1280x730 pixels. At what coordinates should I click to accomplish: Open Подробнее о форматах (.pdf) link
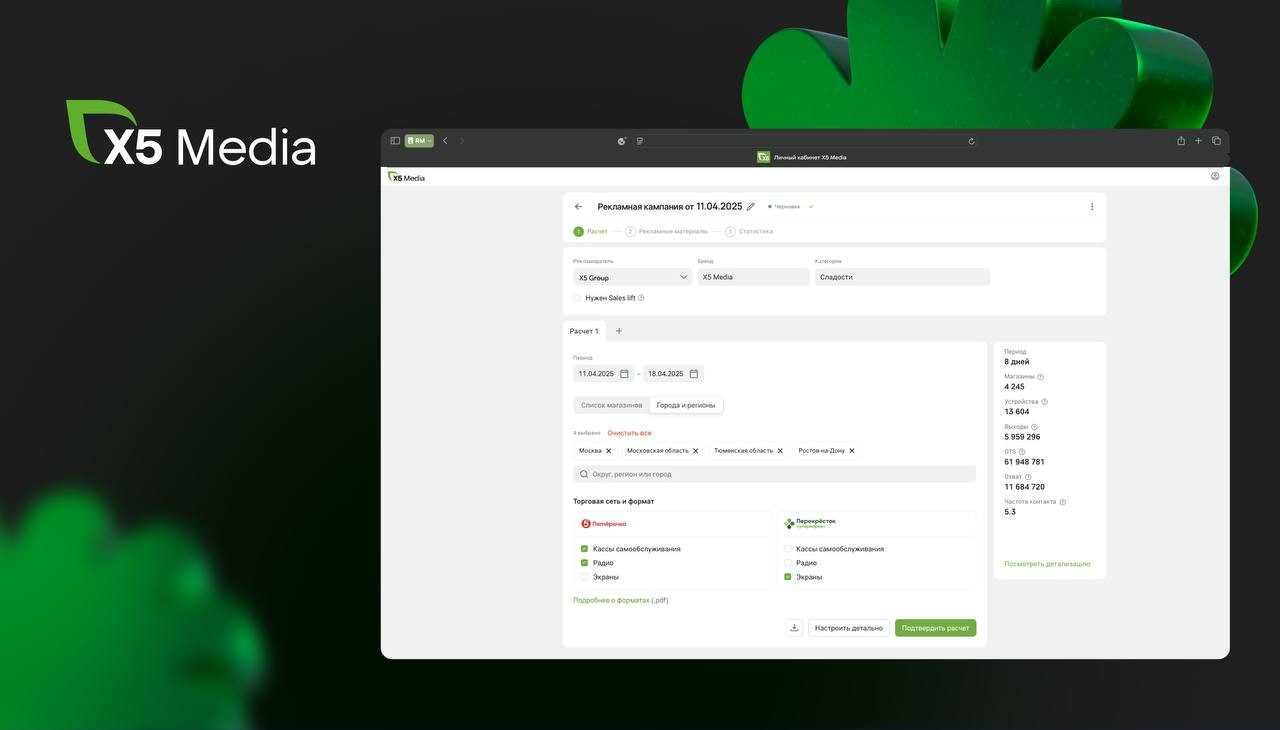pos(621,601)
